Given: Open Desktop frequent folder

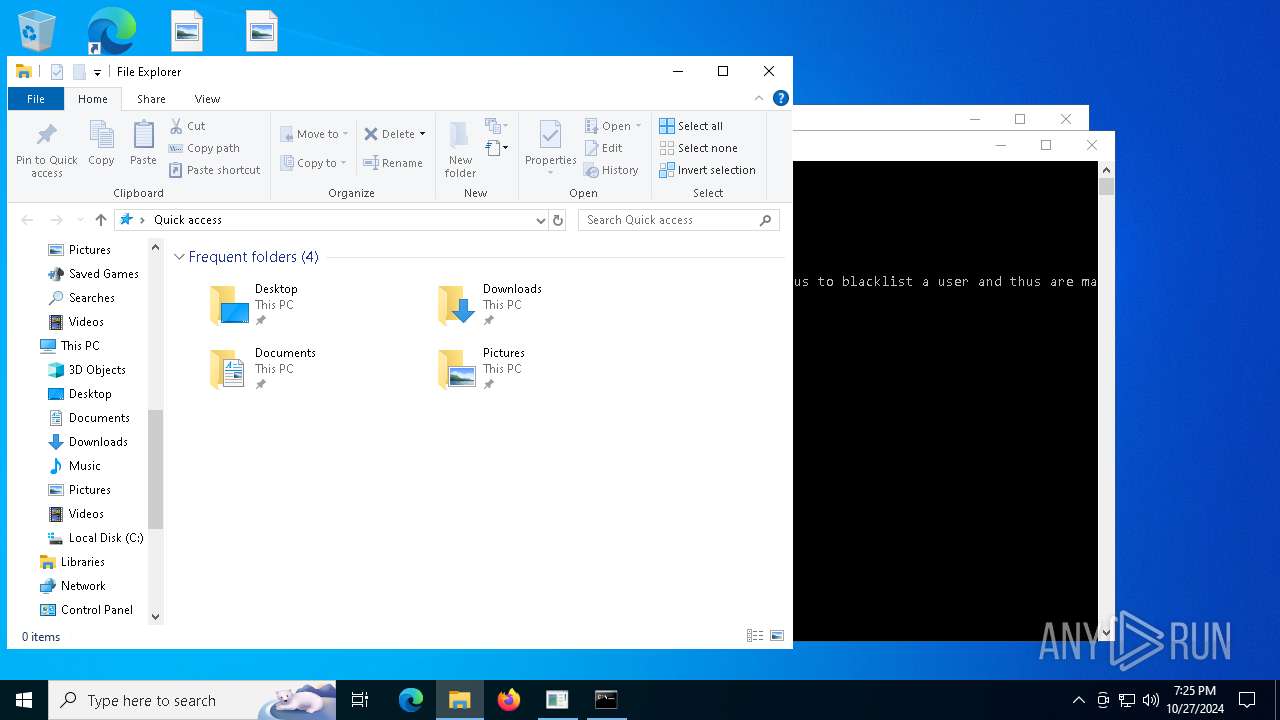Looking at the screenshot, I should 254,305.
